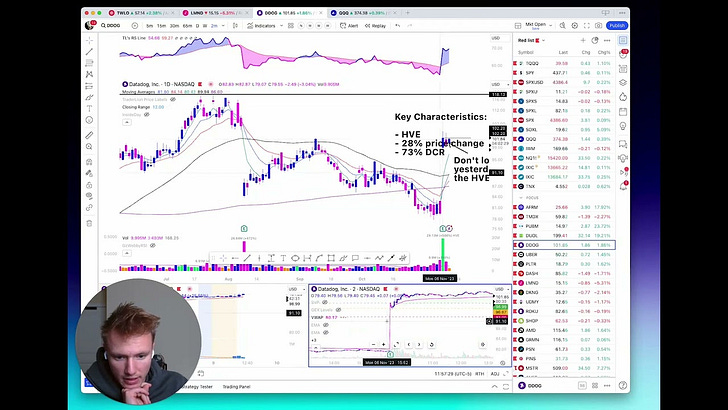The height and width of the screenshot is (410, 728).
Task: Toggle visibility of GEX Levels indicator
Action: (338, 310)
